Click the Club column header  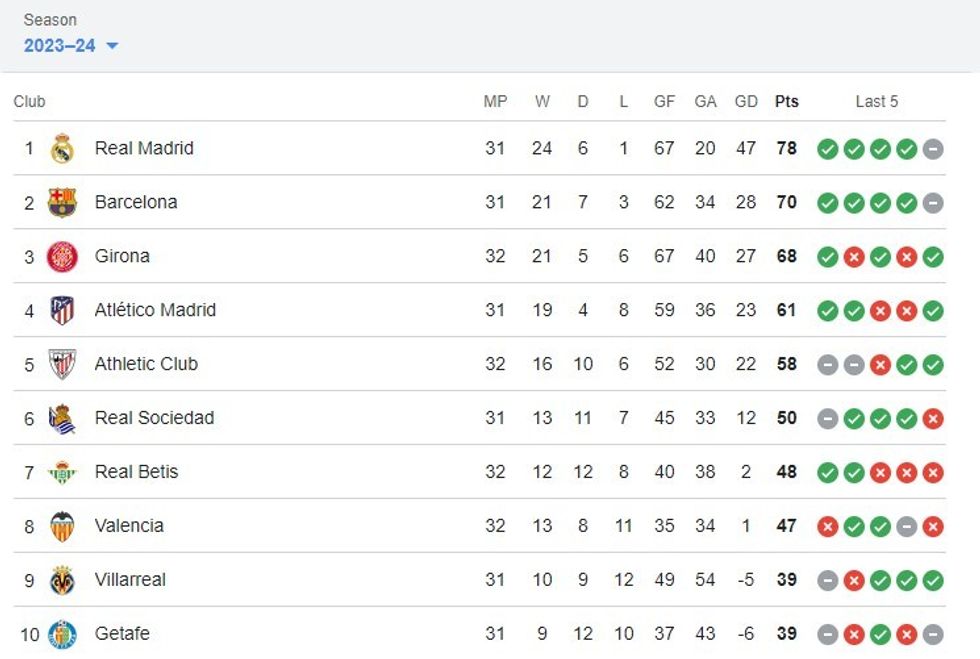point(29,101)
